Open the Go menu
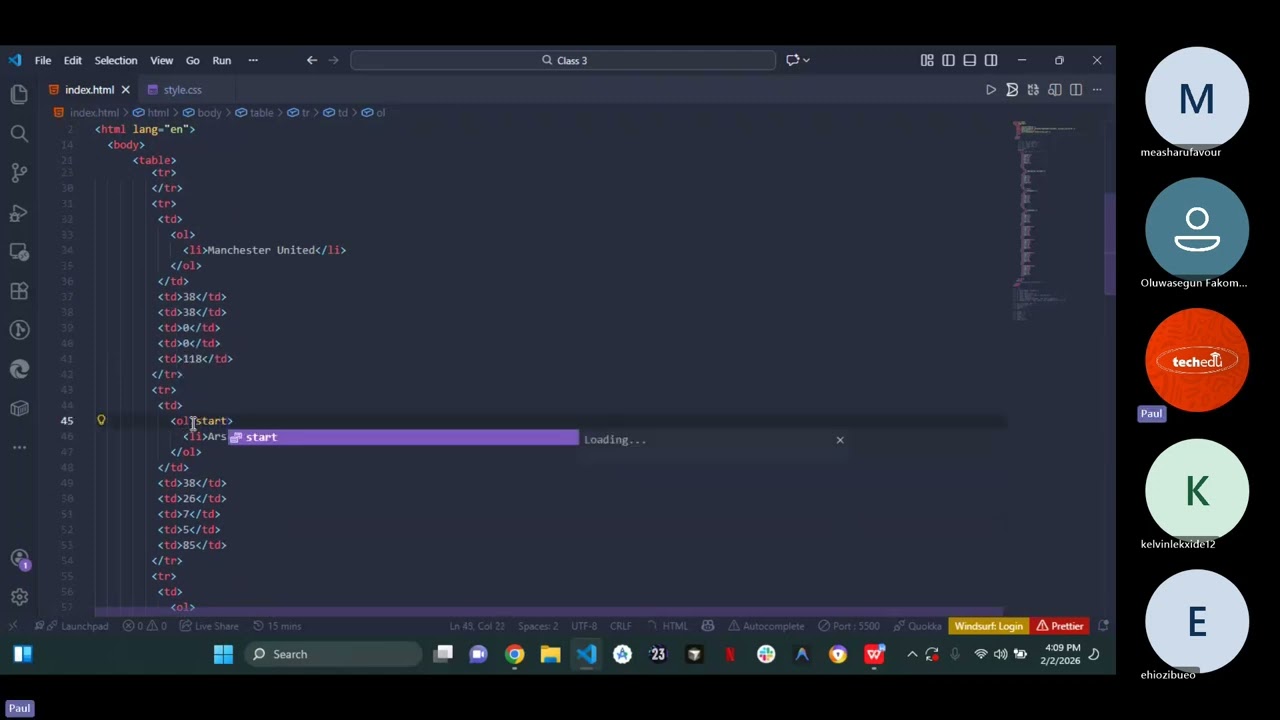 click(192, 60)
